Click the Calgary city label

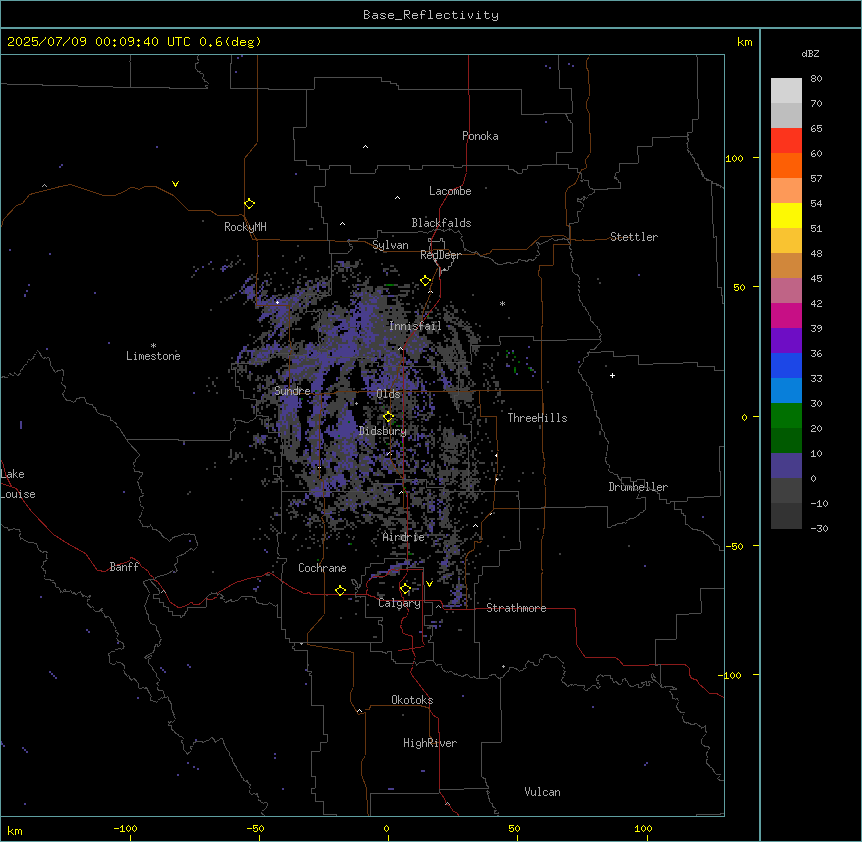400,603
